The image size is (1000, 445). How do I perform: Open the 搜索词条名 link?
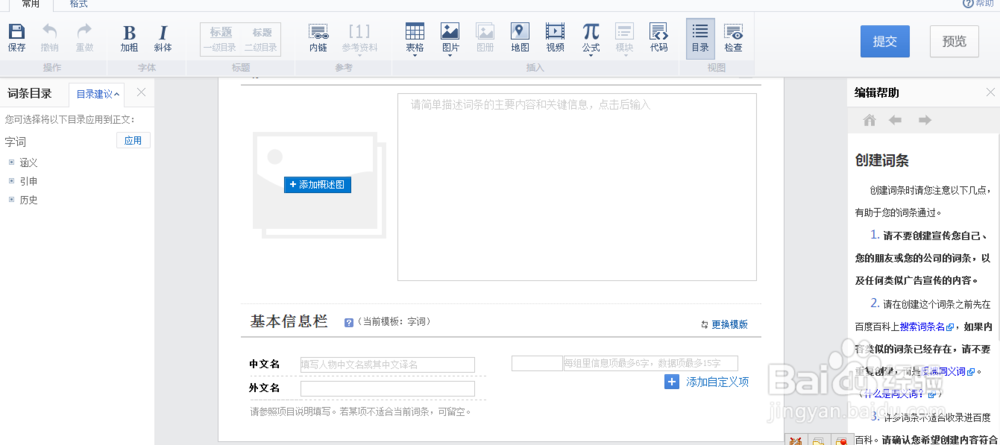point(922,326)
